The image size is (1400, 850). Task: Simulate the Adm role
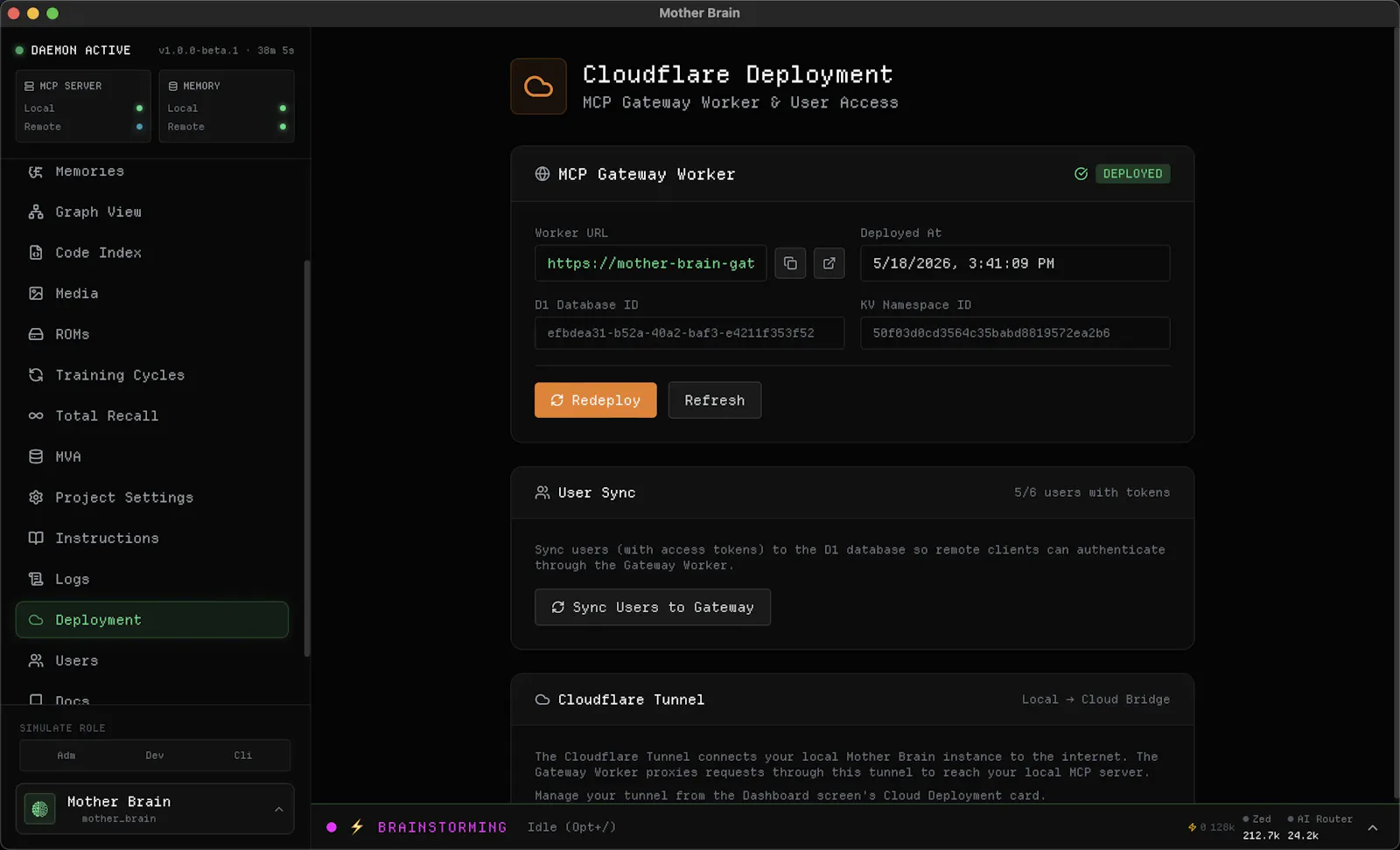[x=66, y=756]
